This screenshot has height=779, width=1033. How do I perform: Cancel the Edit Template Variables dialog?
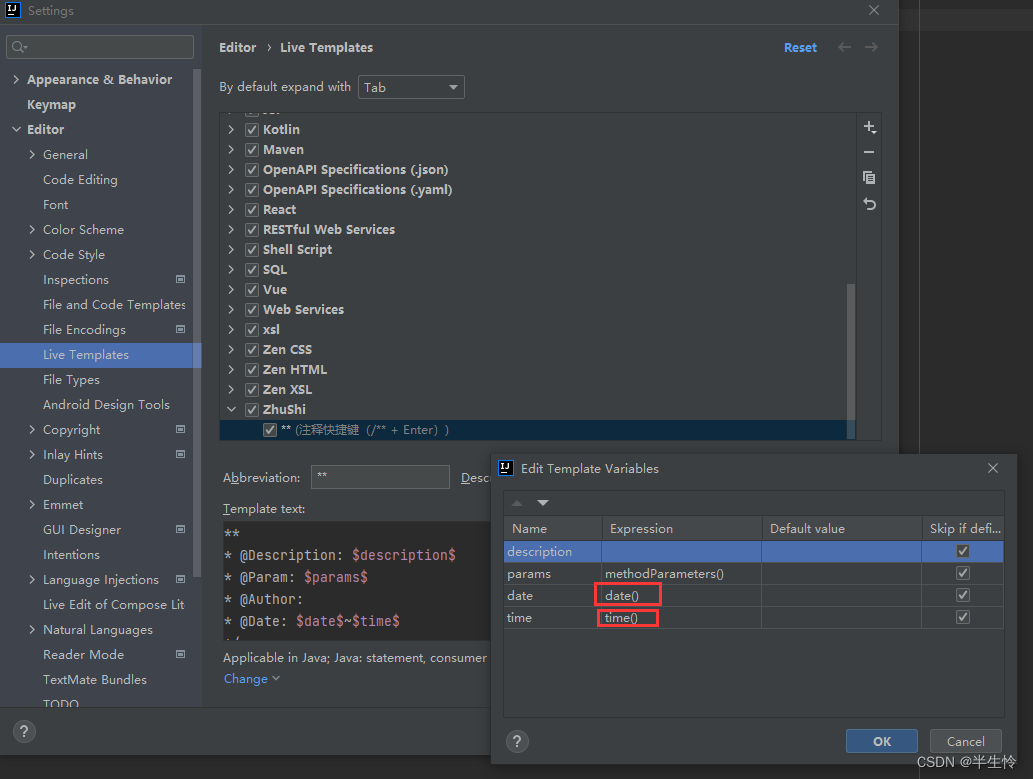[x=965, y=741]
